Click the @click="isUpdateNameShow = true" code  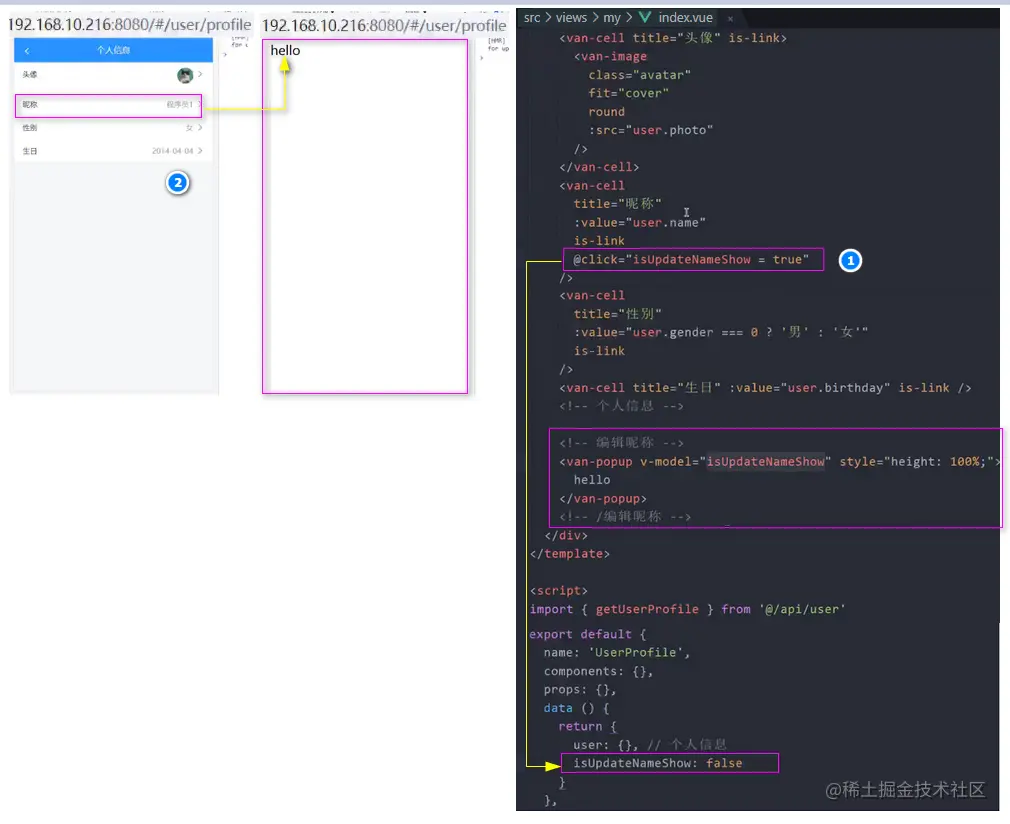[x=691, y=259]
